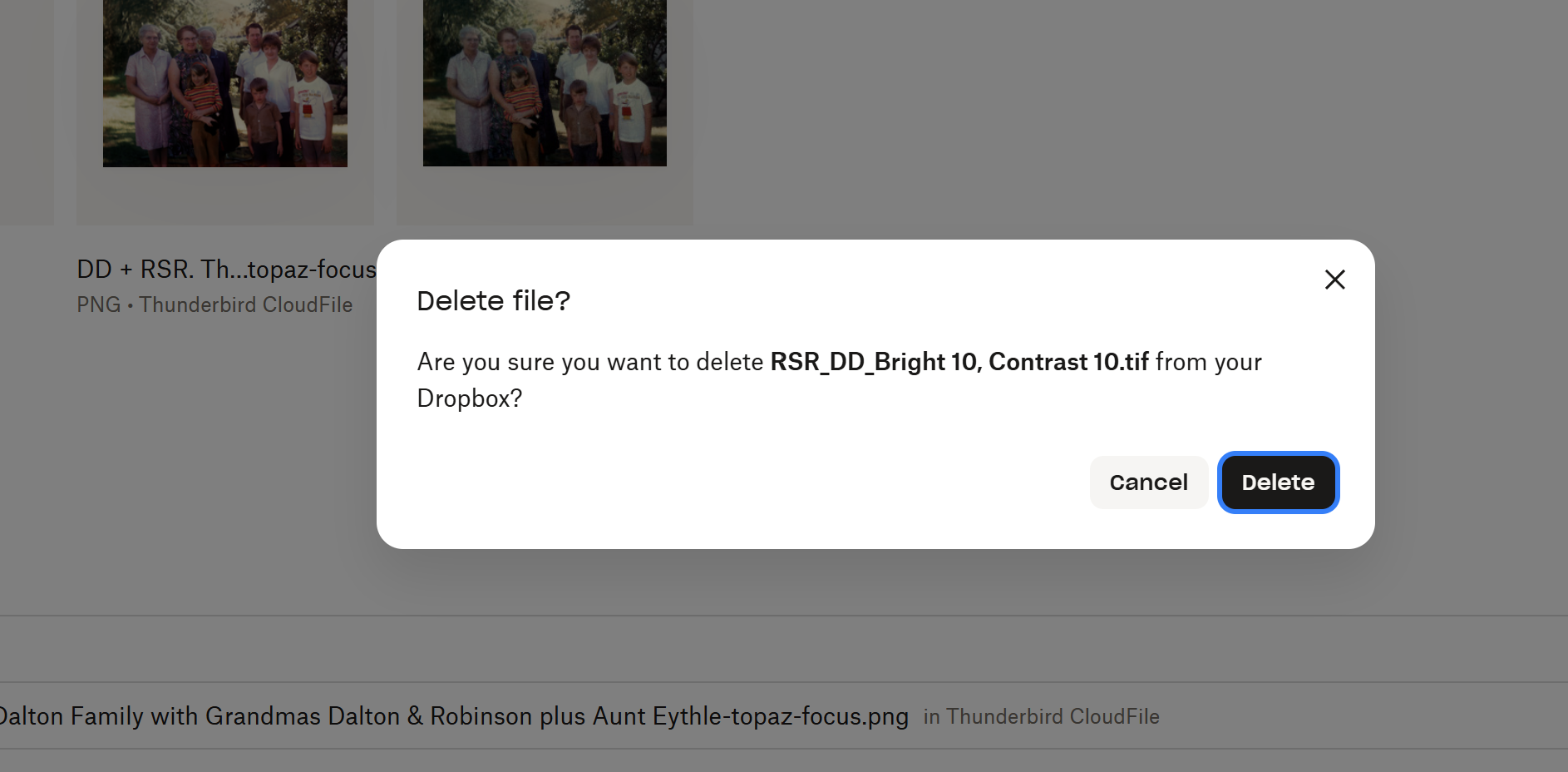Confirm deletion with the Delete button
The height and width of the screenshot is (772, 1568).
[1278, 482]
